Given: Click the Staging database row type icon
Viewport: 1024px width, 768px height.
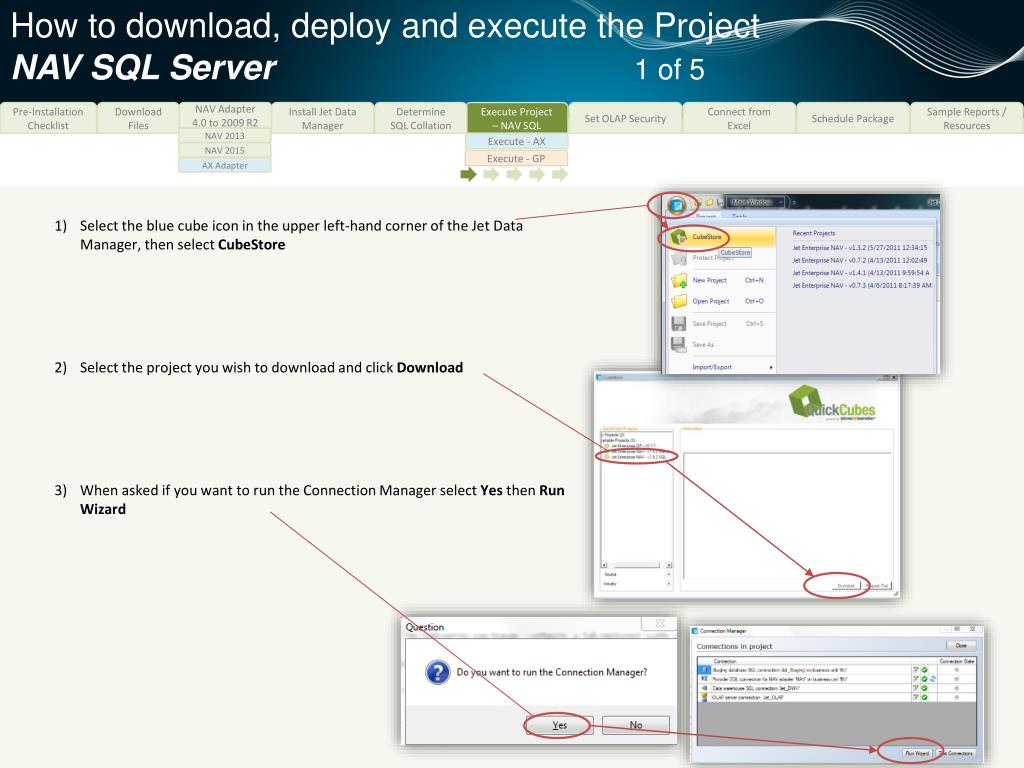Looking at the screenshot, I should click(705, 670).
